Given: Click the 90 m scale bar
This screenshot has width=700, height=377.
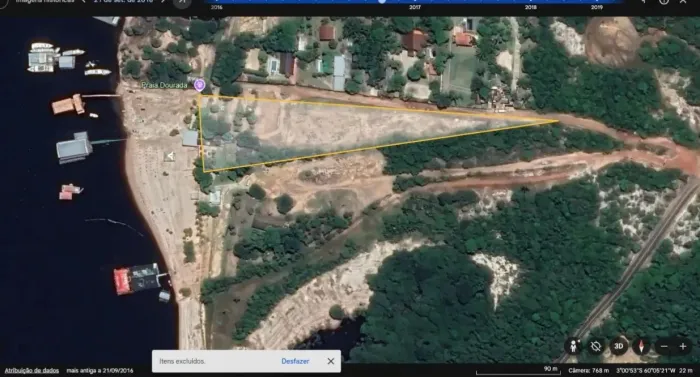Looking at the screenshot, I should pyautogui.click(x=518, y=370).
